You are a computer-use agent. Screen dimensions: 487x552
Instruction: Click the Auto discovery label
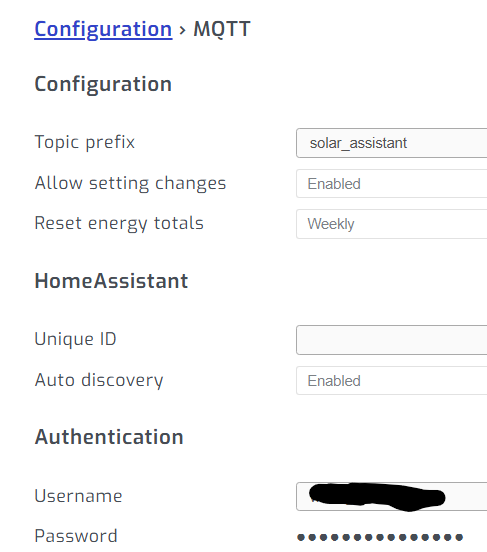point(99,380)
